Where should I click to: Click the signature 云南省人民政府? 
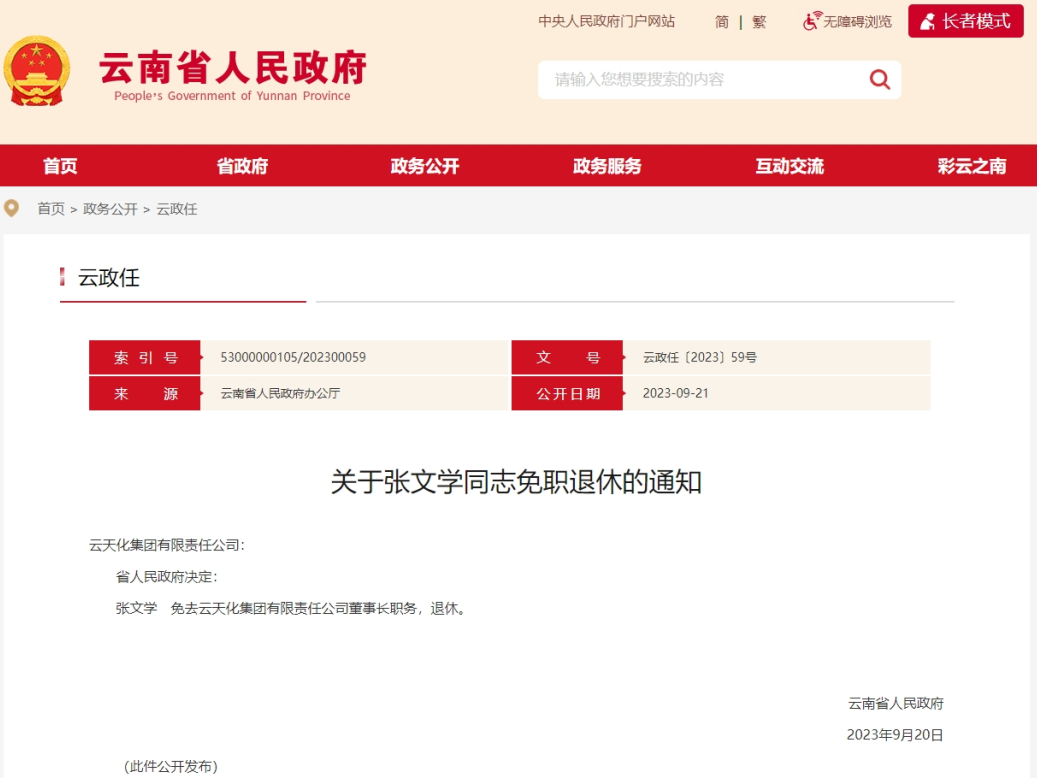(896, 703)
